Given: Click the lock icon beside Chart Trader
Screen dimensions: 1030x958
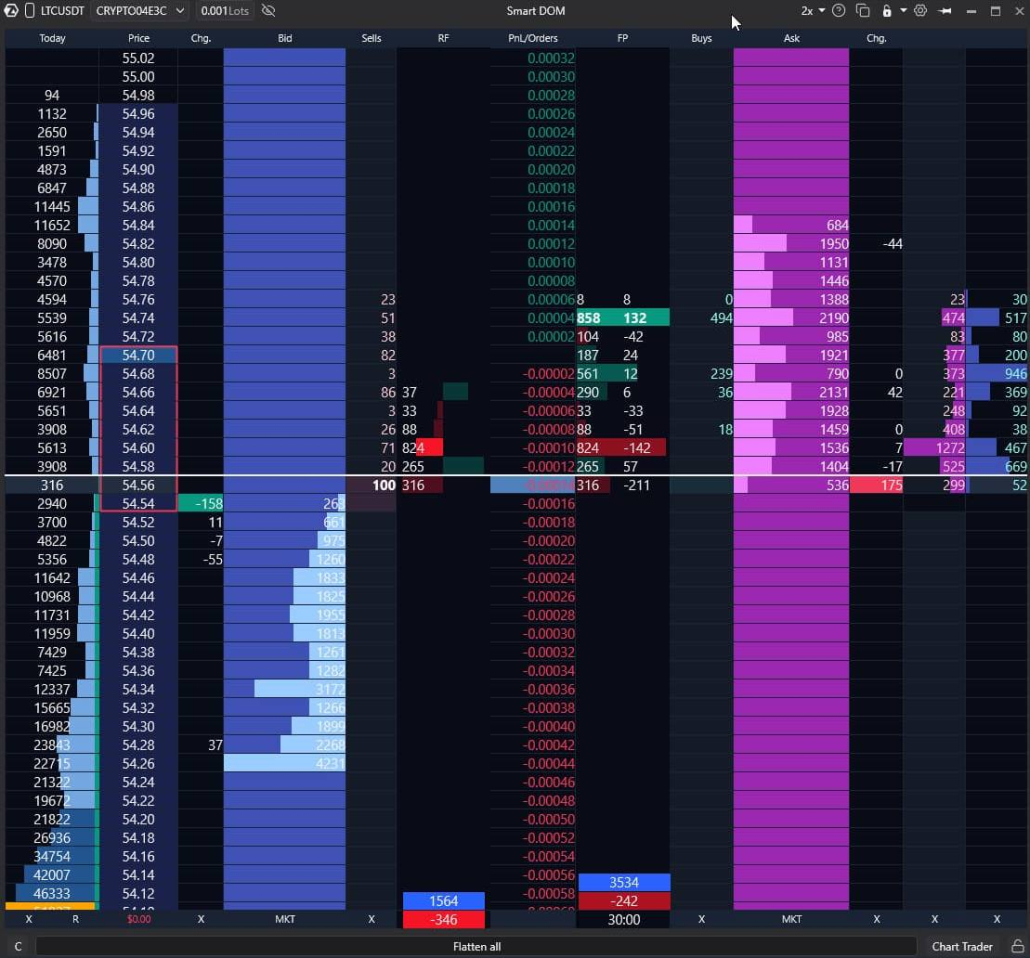Looking at the screenshot, I should click(x=1017, y=946).
